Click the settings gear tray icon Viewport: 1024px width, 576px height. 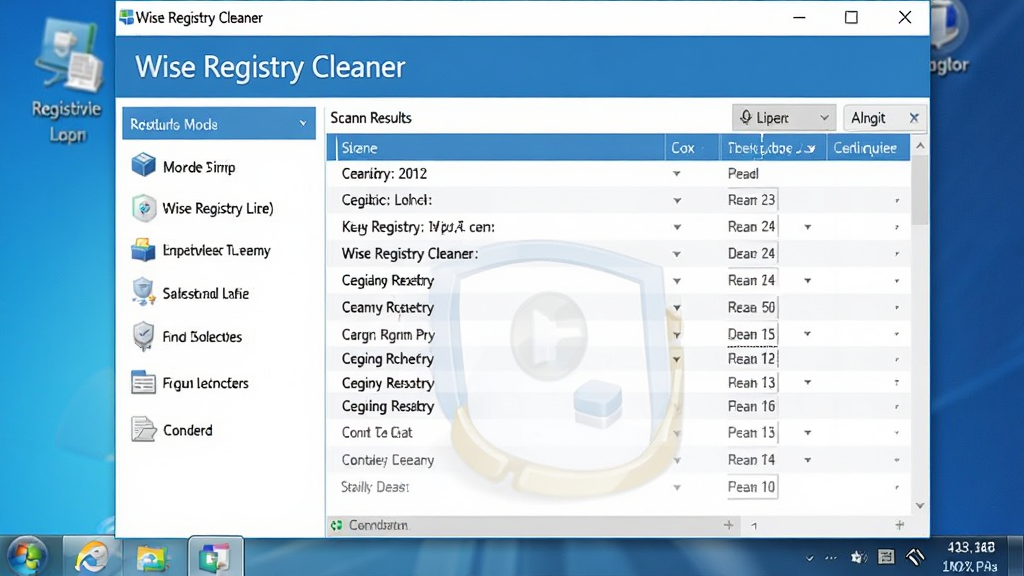click(x=858, y=557)
